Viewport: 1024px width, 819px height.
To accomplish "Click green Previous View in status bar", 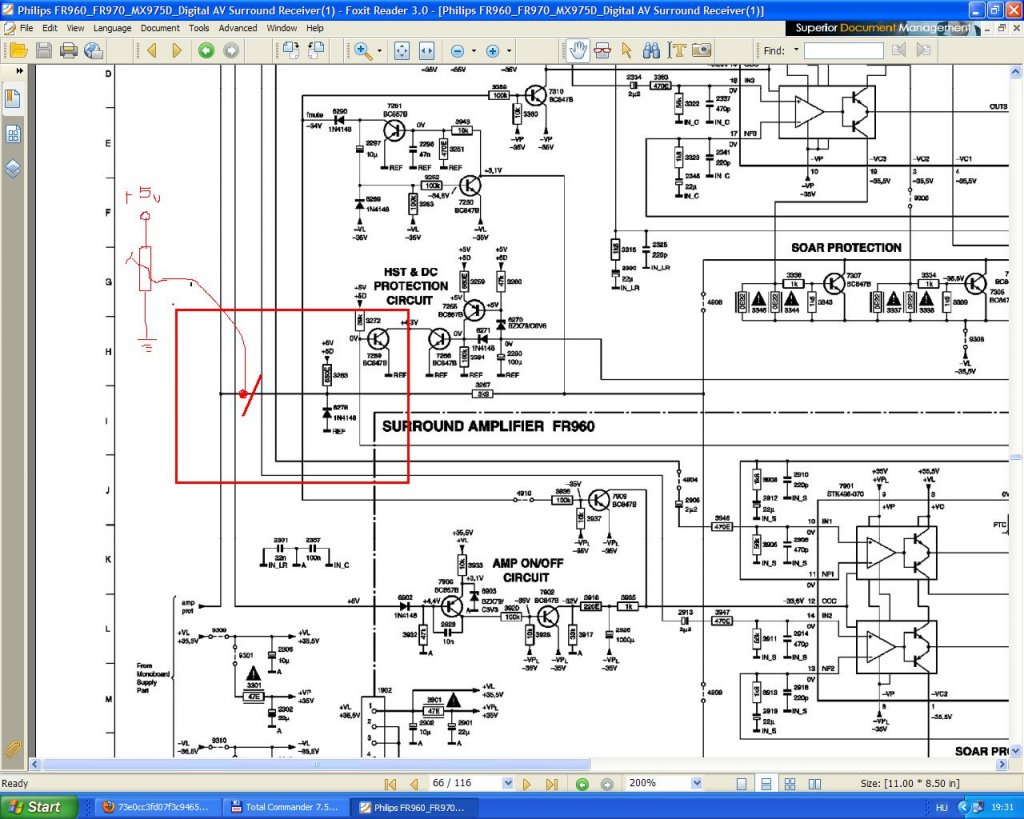I will (583, 784).
